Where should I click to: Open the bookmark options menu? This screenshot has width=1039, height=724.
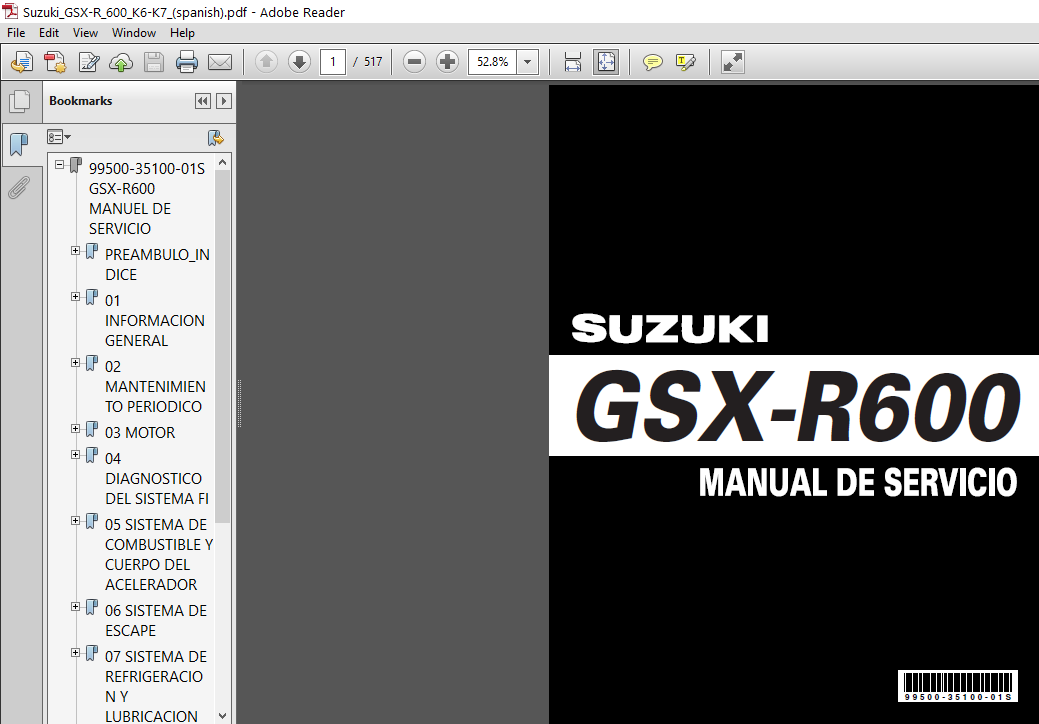point(58,137)
